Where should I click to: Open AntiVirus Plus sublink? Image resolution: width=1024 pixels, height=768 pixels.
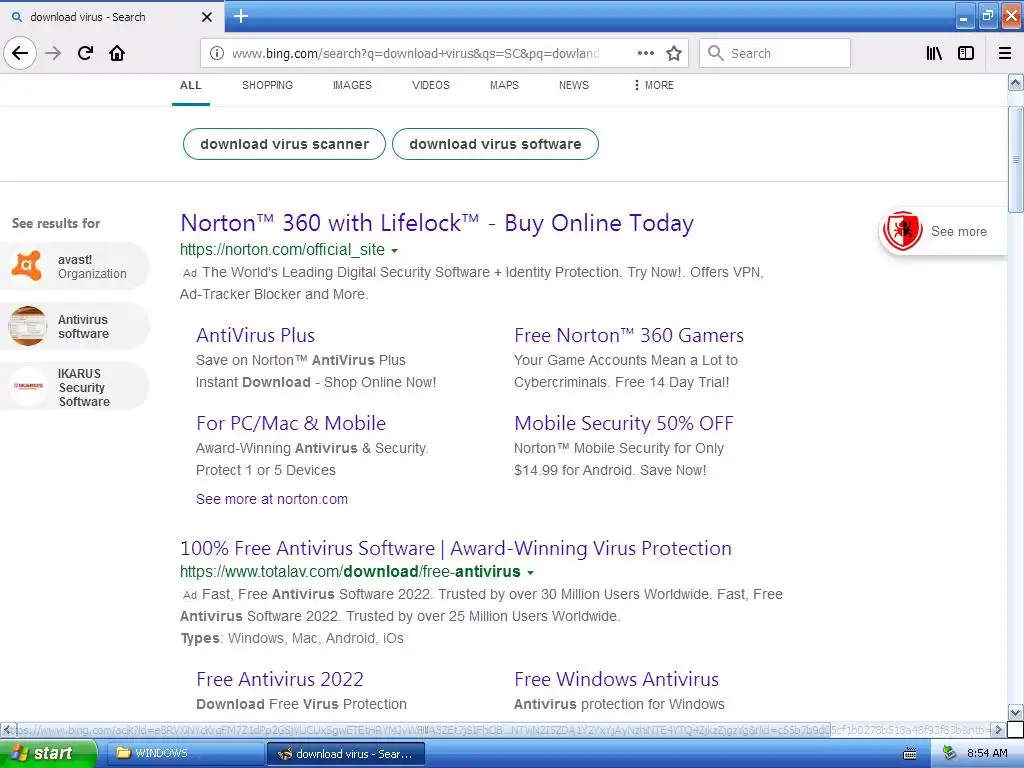pos(255,335)
